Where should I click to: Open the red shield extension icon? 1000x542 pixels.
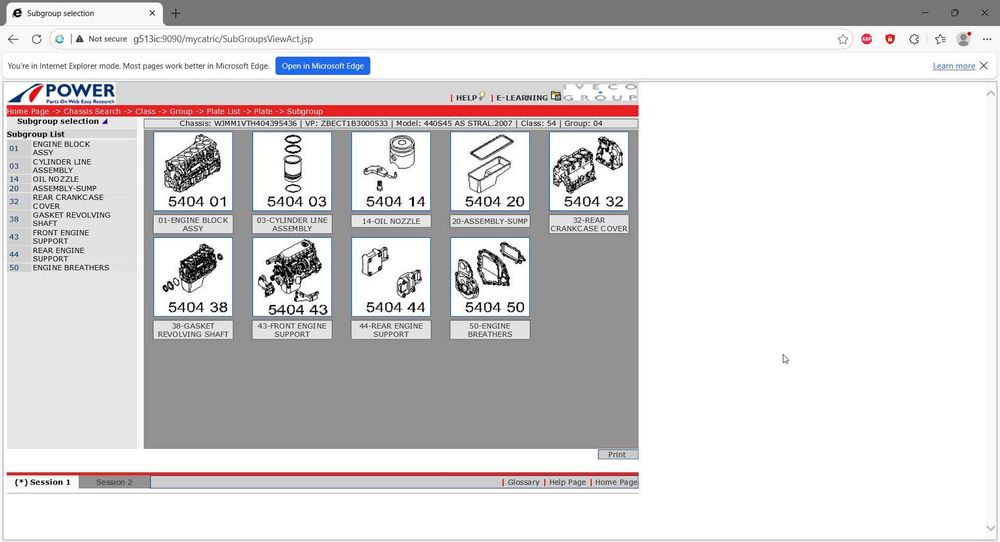890,39
